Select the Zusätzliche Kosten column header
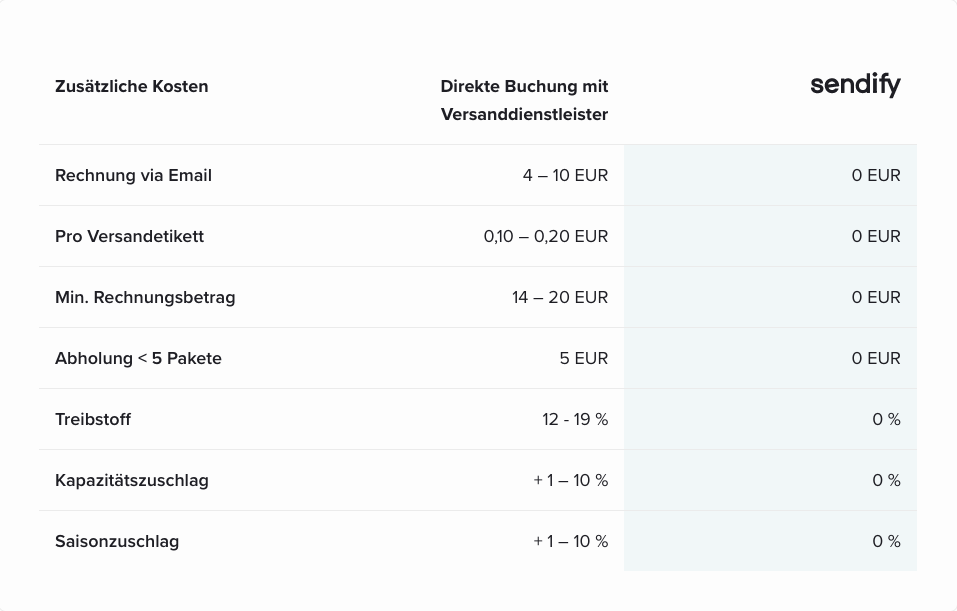957x611 pixels. tap(132, 87)
